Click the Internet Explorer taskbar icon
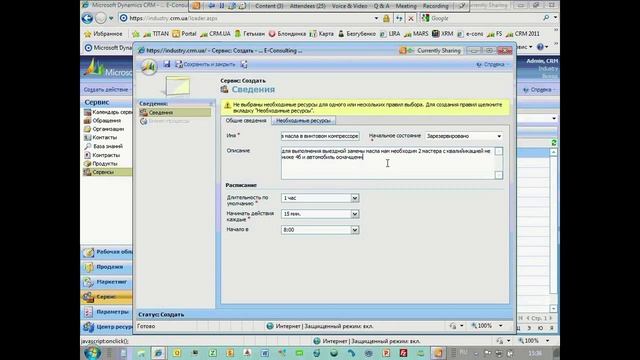 coord(158,353)
